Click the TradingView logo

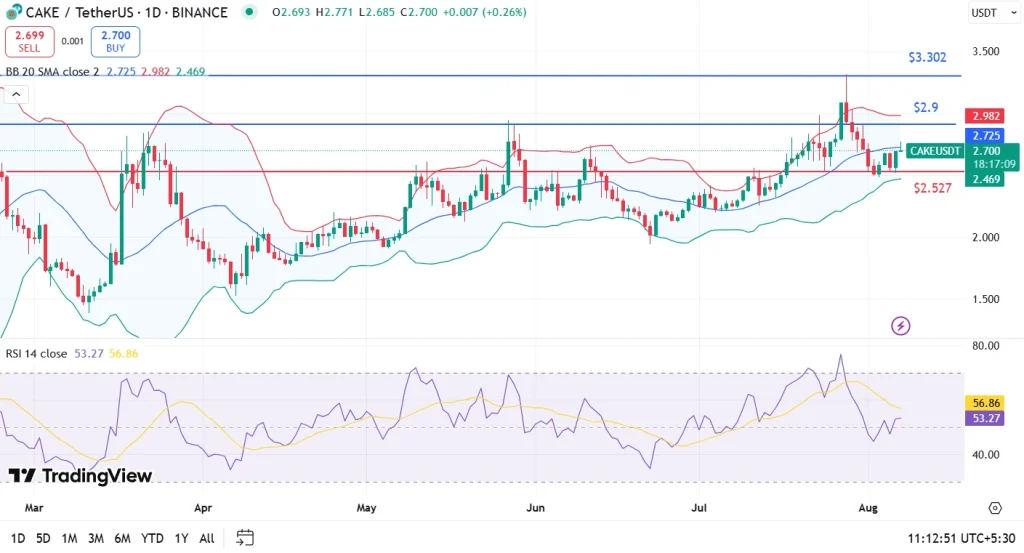point(80,476)
